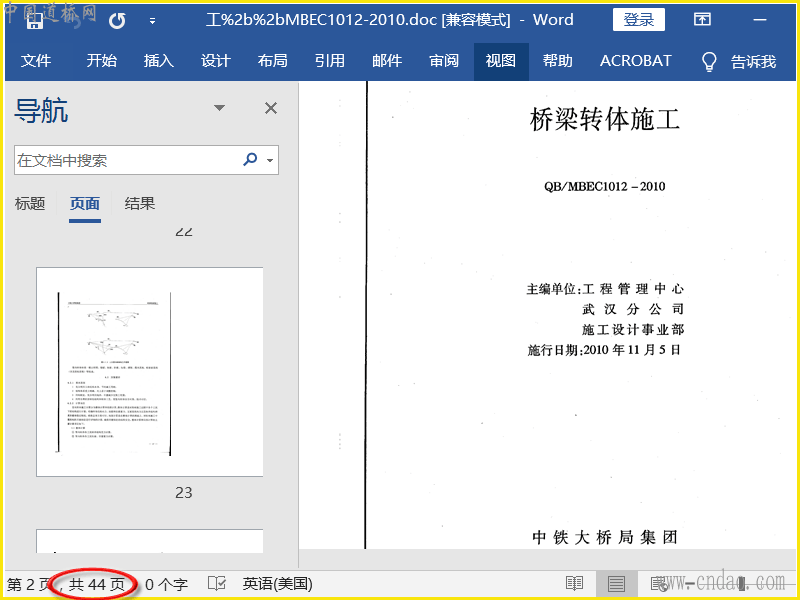Expand the search options dropdown arrow

pos(270,160)
